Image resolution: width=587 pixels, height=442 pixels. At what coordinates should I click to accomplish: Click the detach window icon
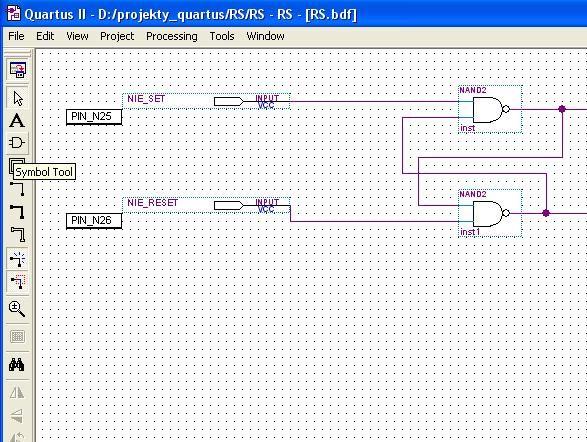[17, 70]
